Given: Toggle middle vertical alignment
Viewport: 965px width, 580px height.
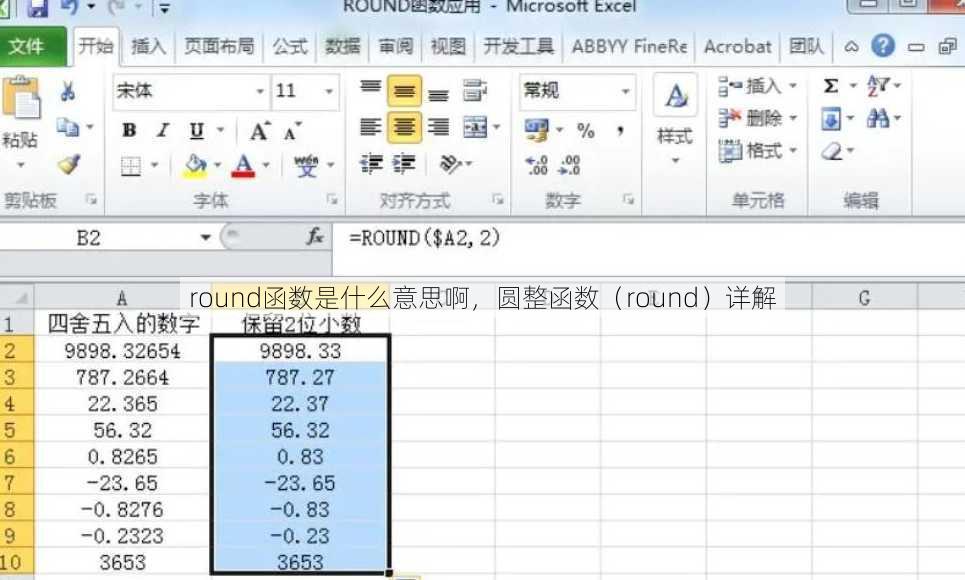Looking at the screenshot, I should tap(404, 91).
